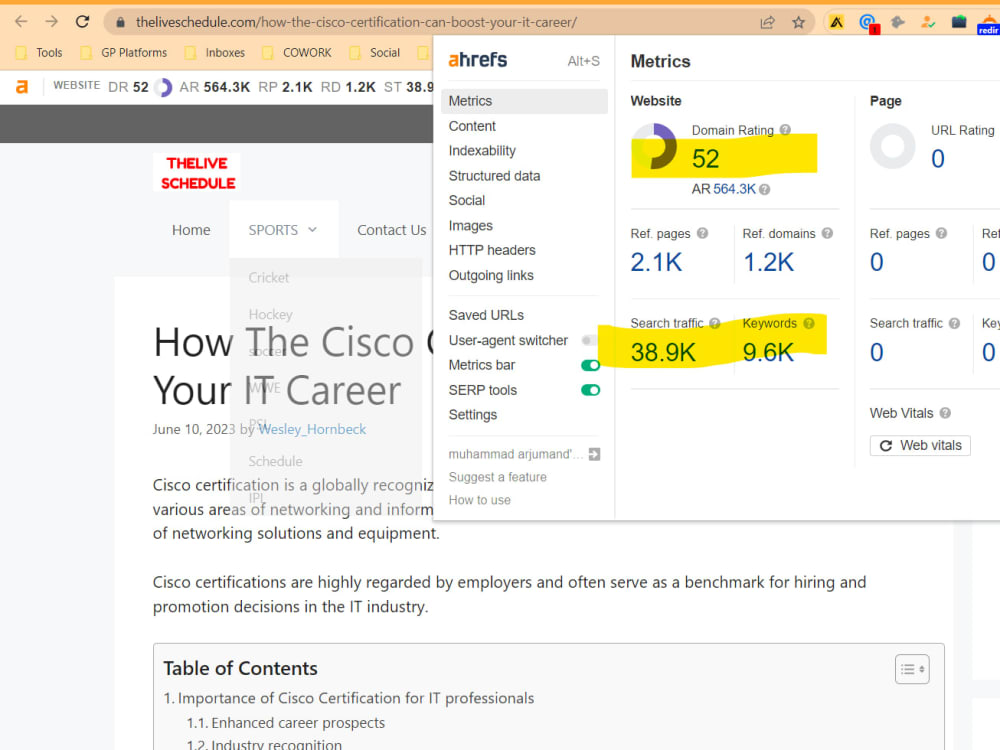Viewport: 1000px width, 750px height.
Task: Click the Web vitals button
Action: tap(920, 445)
